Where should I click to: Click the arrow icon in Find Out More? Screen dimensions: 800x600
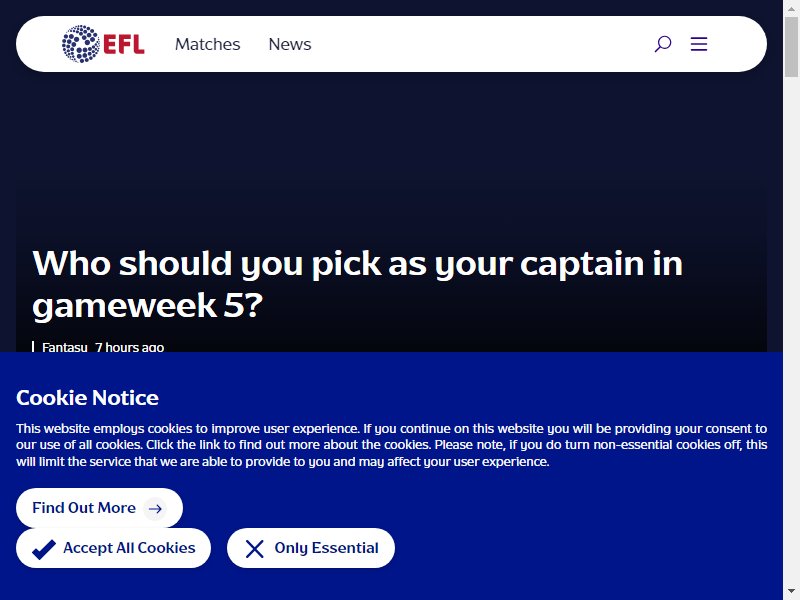click(155, 508)
